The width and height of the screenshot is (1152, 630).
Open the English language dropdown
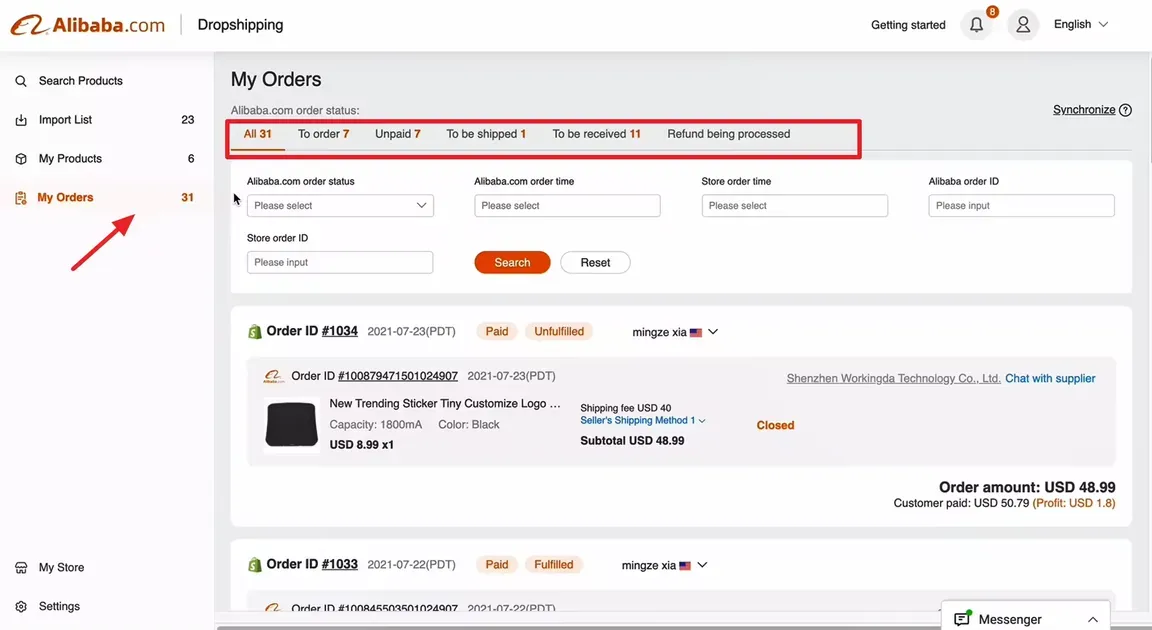pos(1081,24)
